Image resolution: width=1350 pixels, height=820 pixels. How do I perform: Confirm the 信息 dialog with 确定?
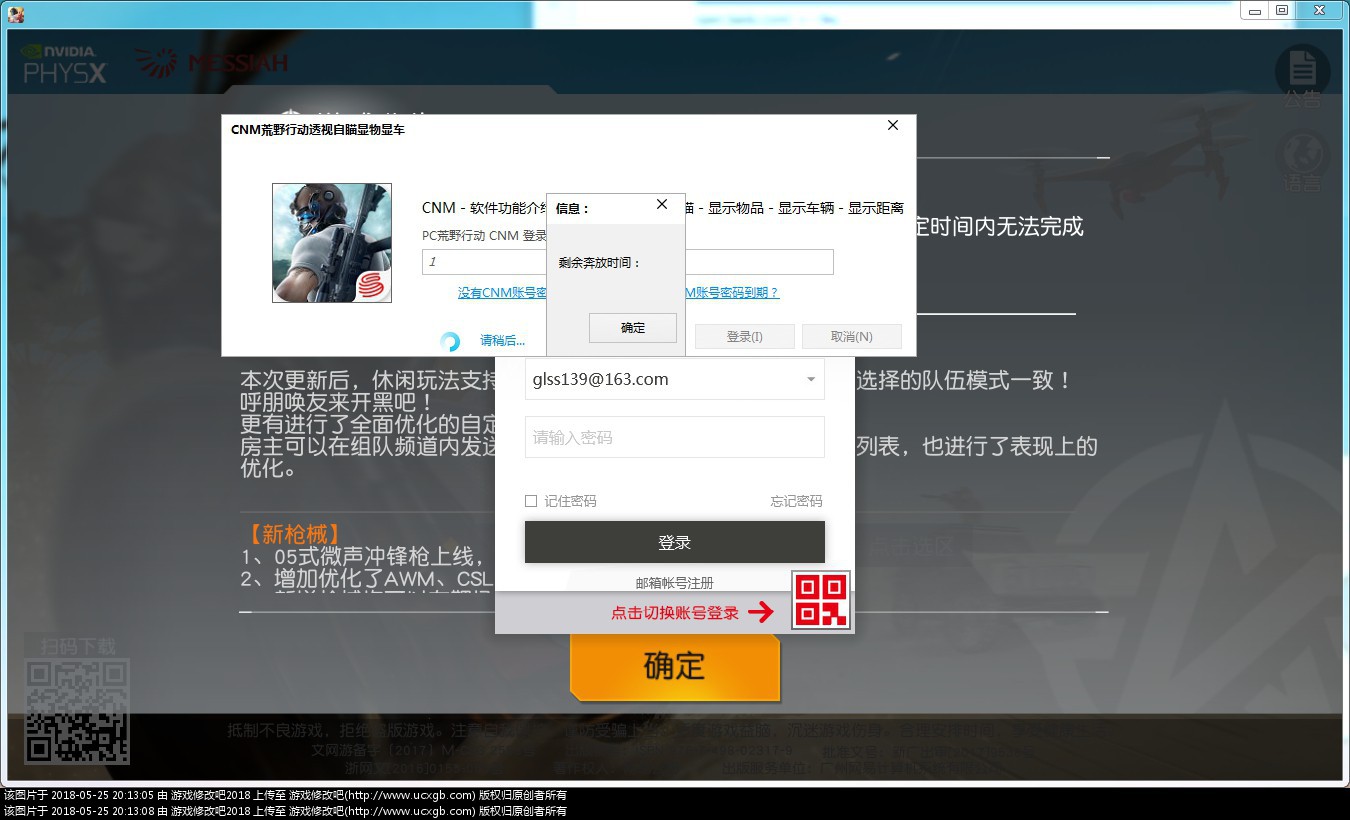click(633, 328)
